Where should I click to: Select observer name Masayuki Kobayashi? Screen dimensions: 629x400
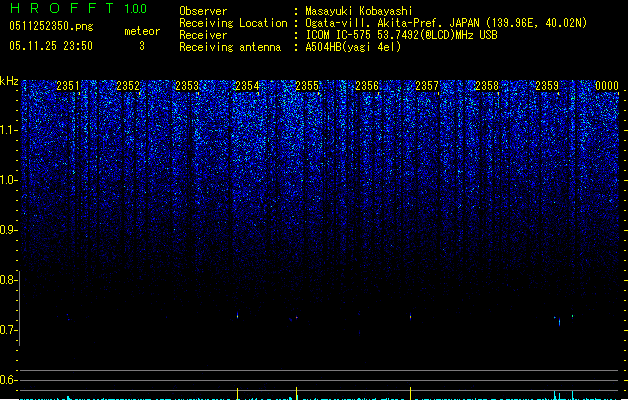[359, 11]
